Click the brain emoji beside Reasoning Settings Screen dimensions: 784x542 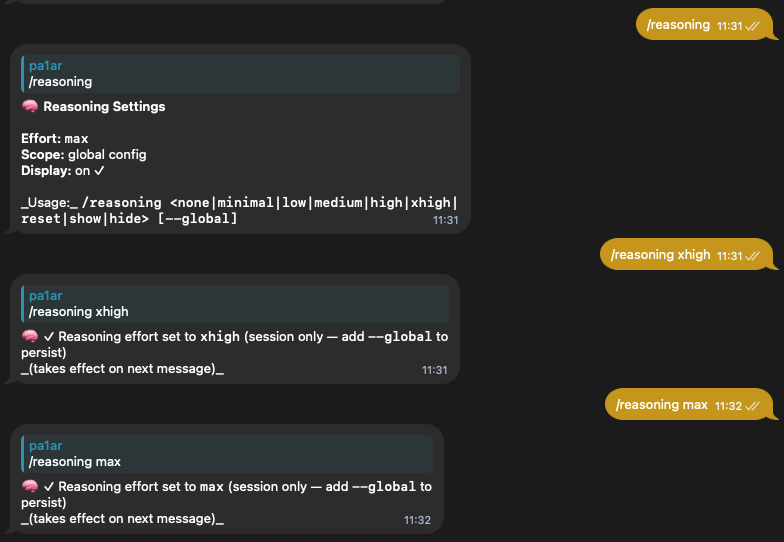(x=30, y=106)
